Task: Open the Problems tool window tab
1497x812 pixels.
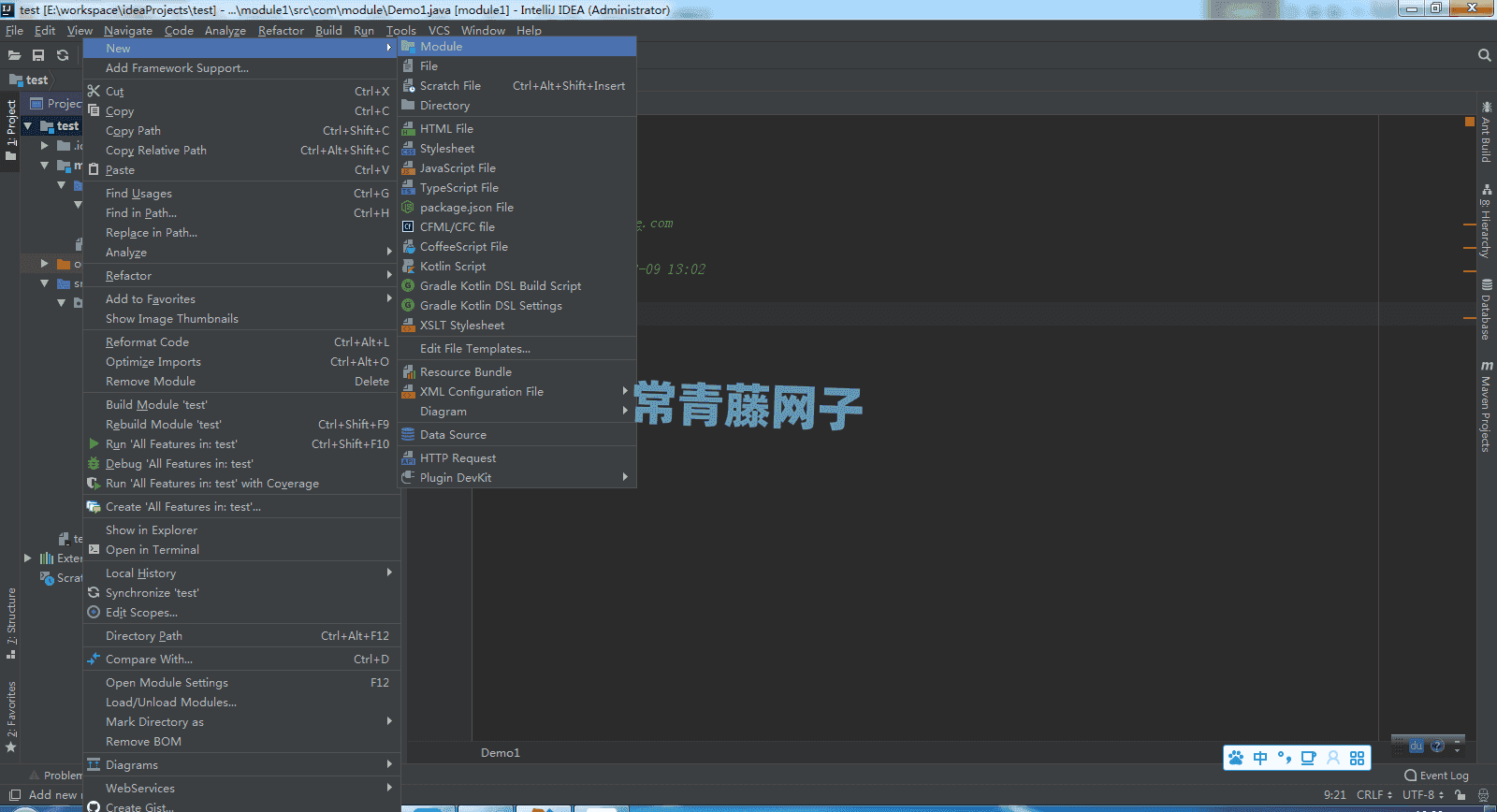Action: 56,776
